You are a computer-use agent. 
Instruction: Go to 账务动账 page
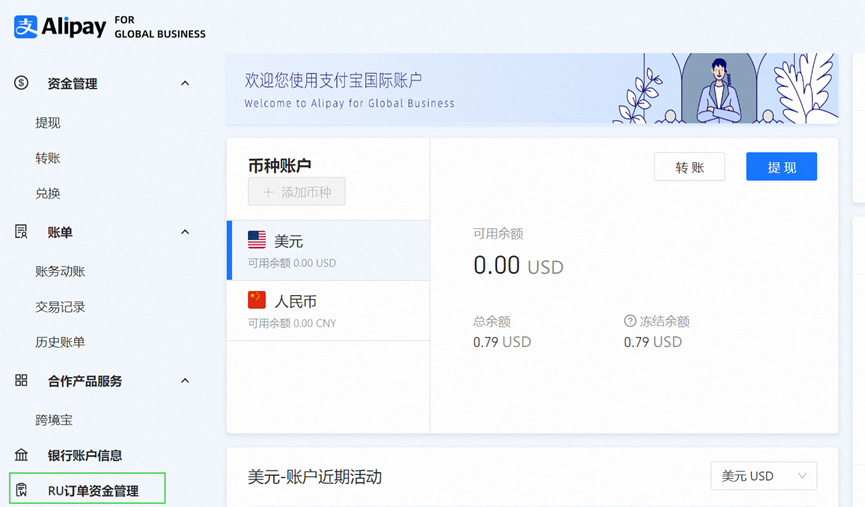60,271
